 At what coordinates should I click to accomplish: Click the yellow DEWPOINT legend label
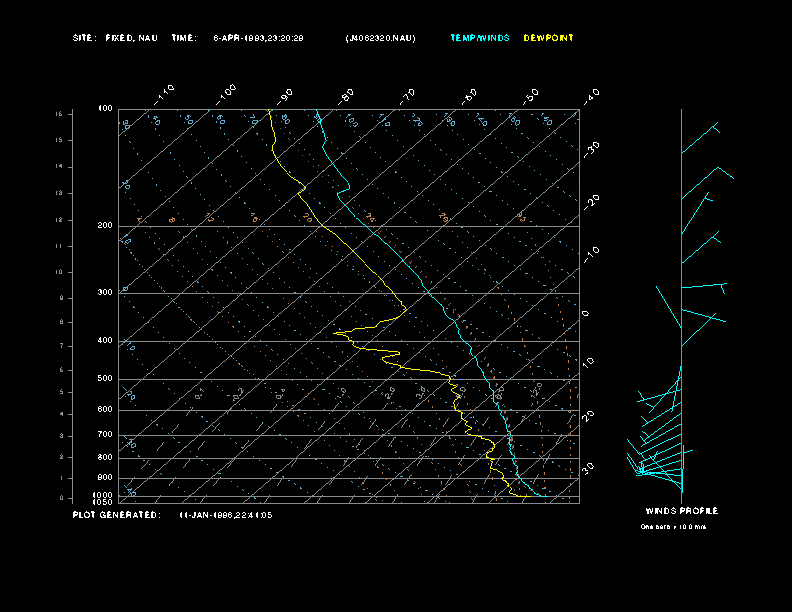[549, 38]
